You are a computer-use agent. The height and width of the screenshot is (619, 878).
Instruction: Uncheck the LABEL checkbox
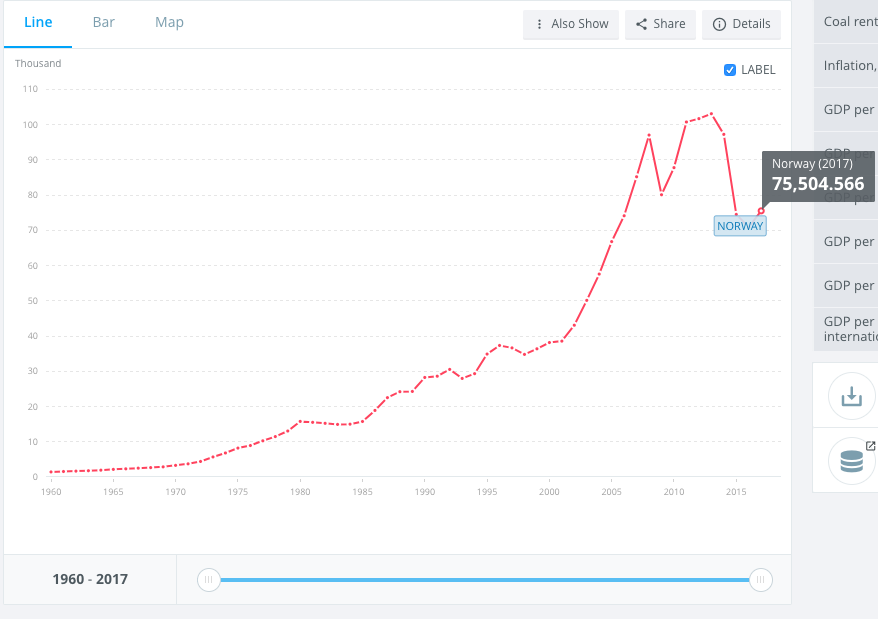point(730,70)
